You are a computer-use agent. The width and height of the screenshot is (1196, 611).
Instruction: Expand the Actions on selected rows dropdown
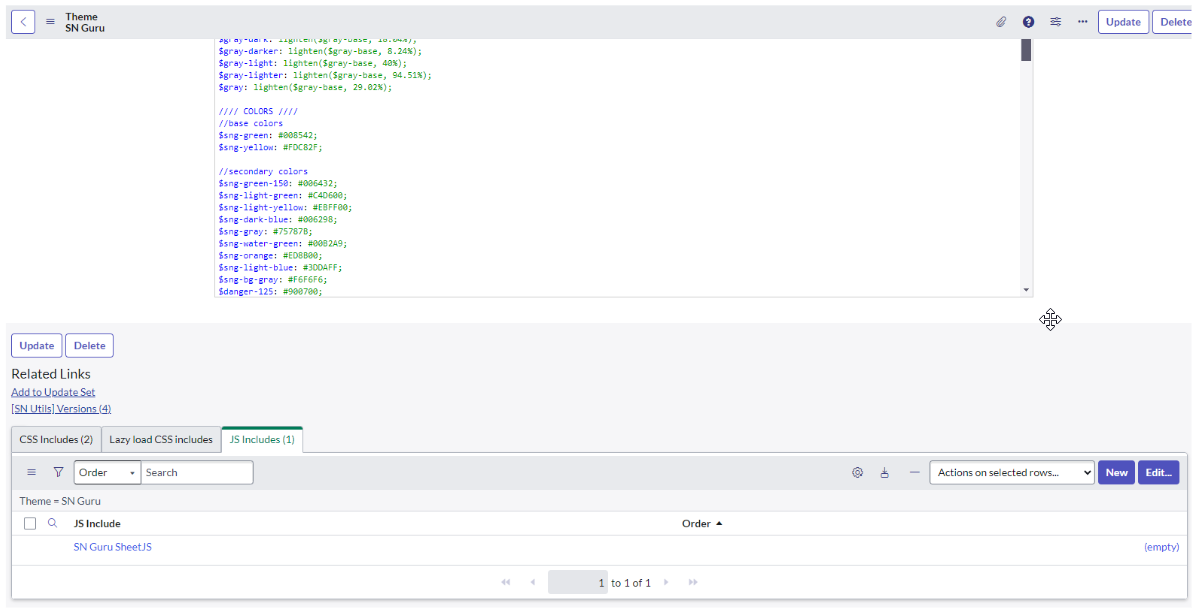[1011, 473]
